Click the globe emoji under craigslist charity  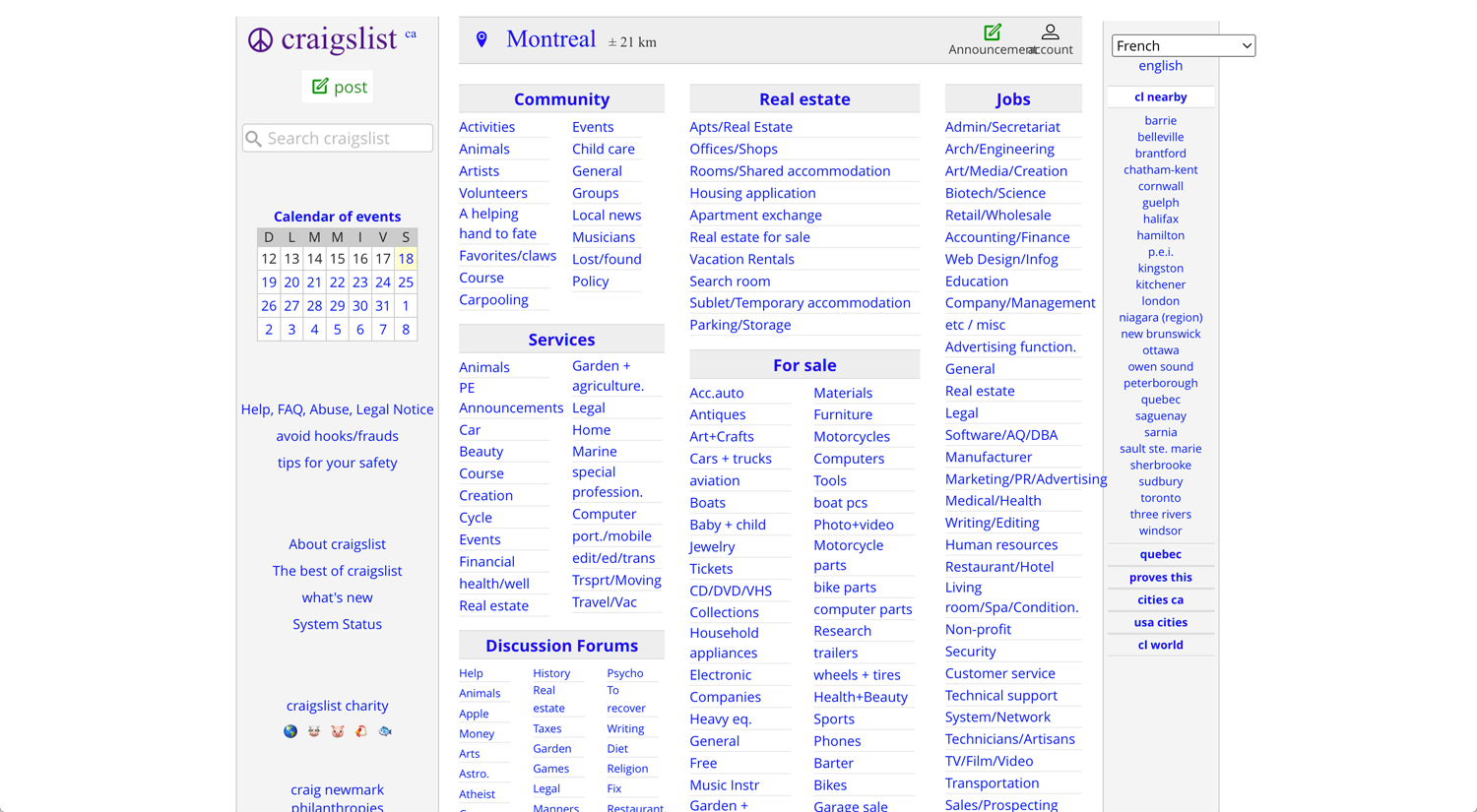point(290,731)
